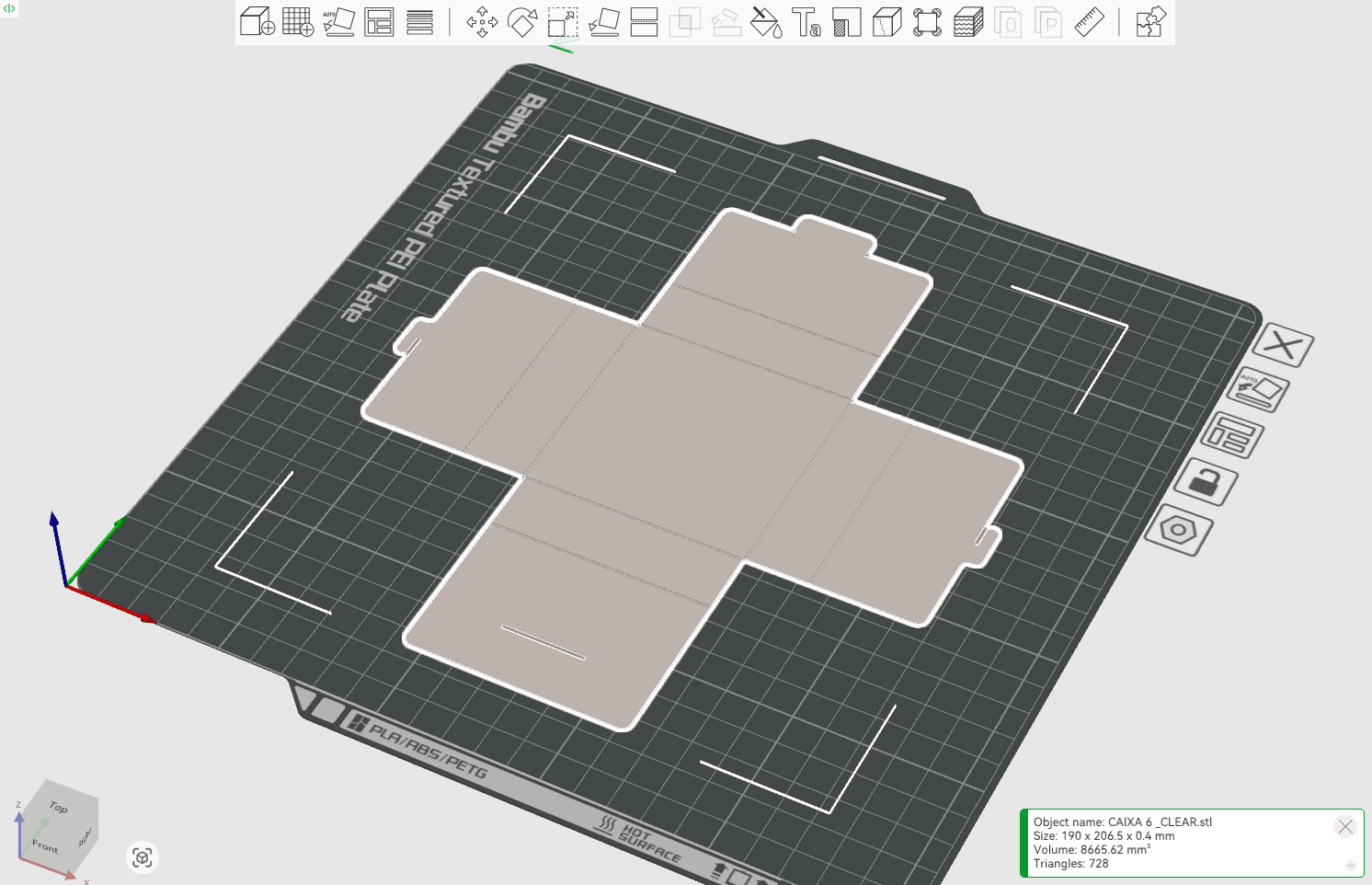Click the toolbar Auto orient icon
The image size is (1372, 885).
(338, 21)
